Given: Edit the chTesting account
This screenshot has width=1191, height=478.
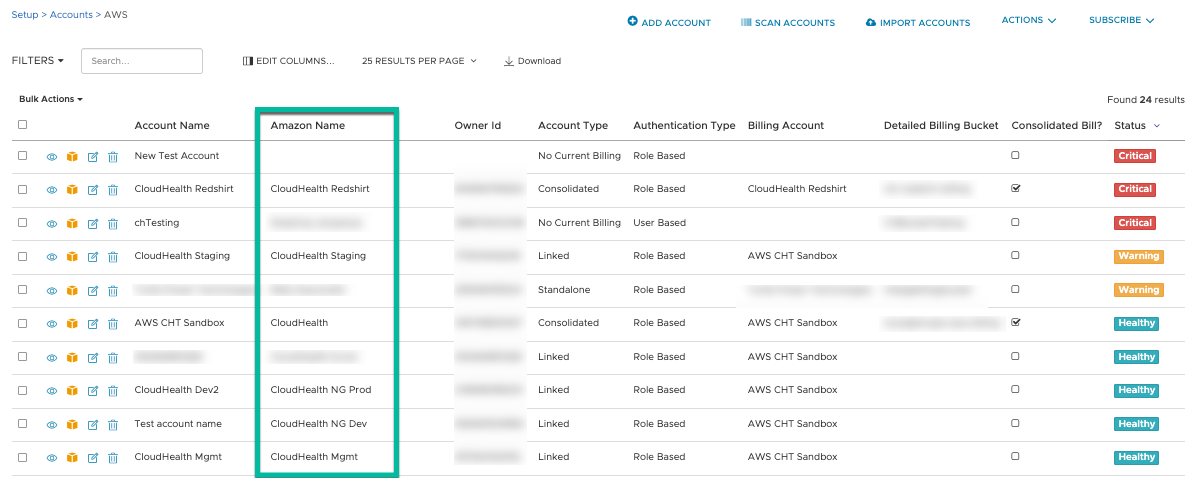Looking at the screenshot, I should (x=93, y=224).
